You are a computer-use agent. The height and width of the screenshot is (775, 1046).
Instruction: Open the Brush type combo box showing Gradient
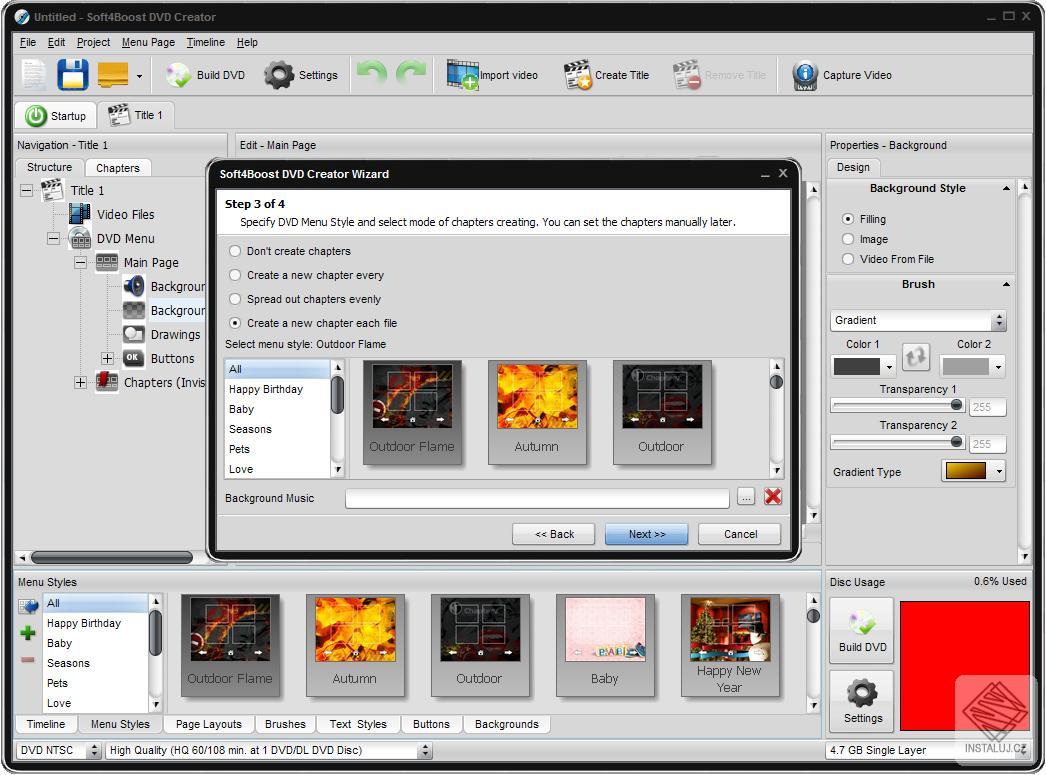coord(917,320)
